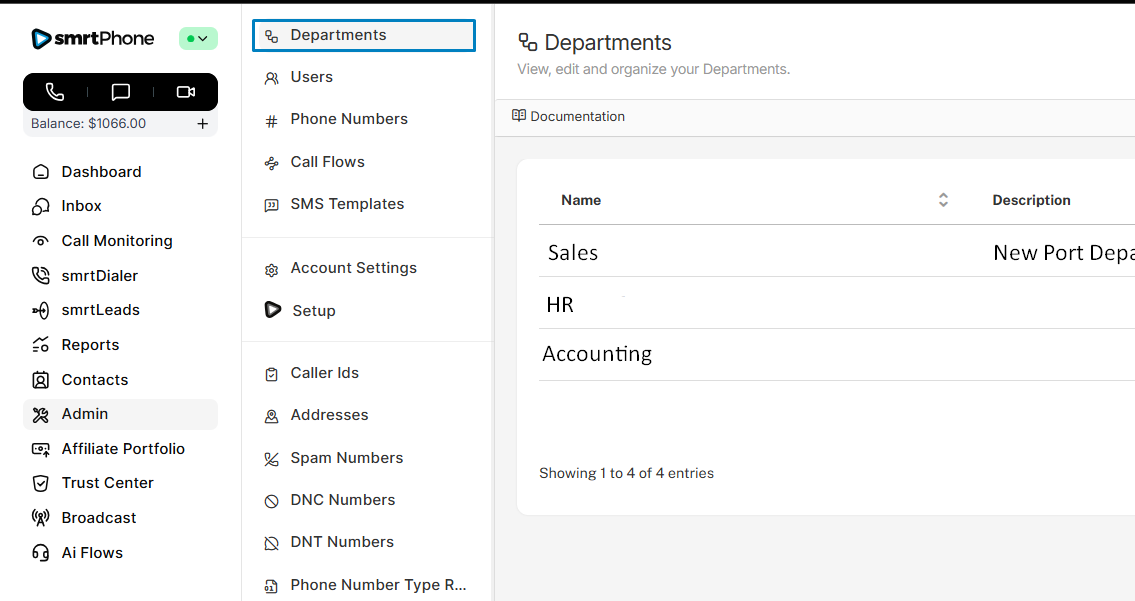Viewport: 1135px width, 601px height.
Task: Click the Accounting department entry
Action: pos(597,354)
